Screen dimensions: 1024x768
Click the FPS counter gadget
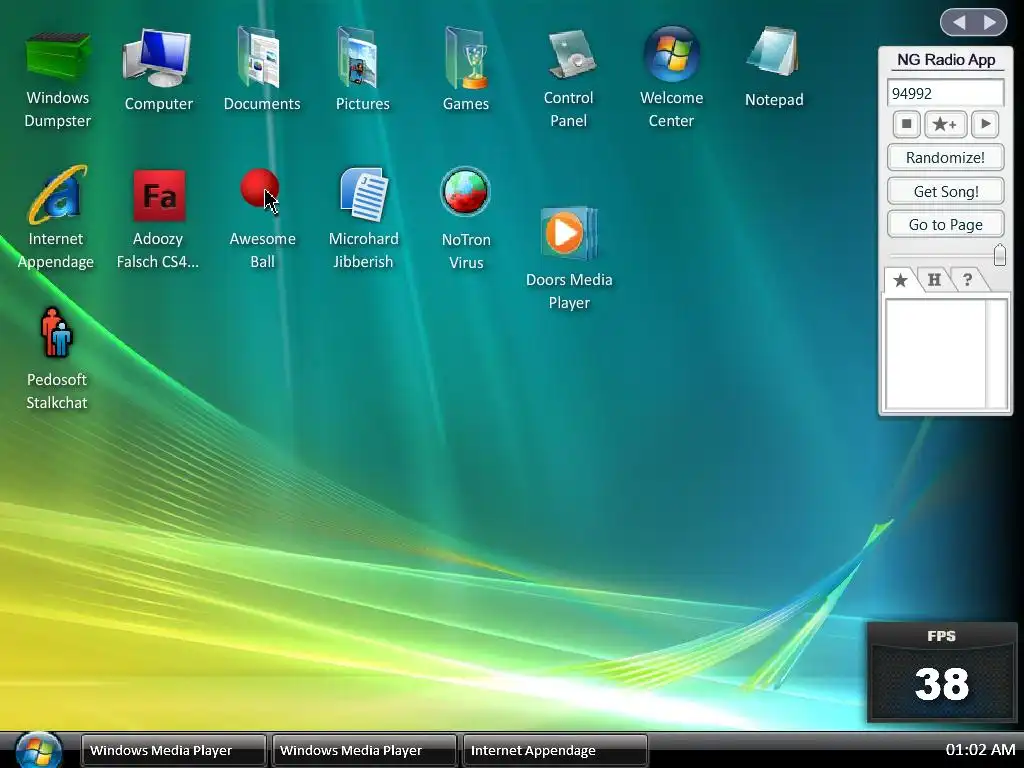point(941,672)
